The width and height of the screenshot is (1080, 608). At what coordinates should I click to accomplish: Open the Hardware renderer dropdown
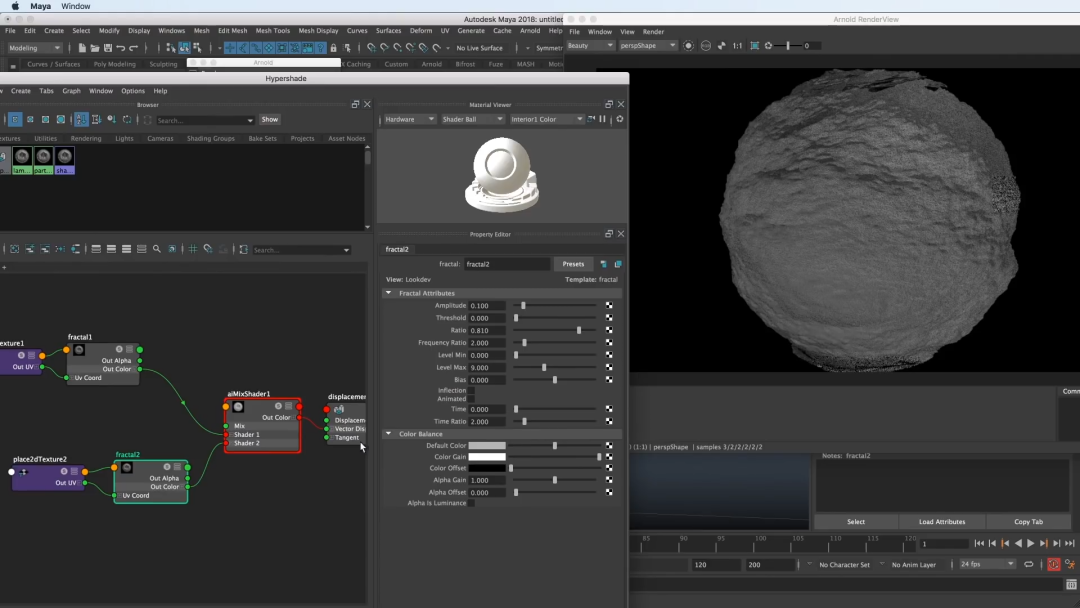[x=410, y=119]
